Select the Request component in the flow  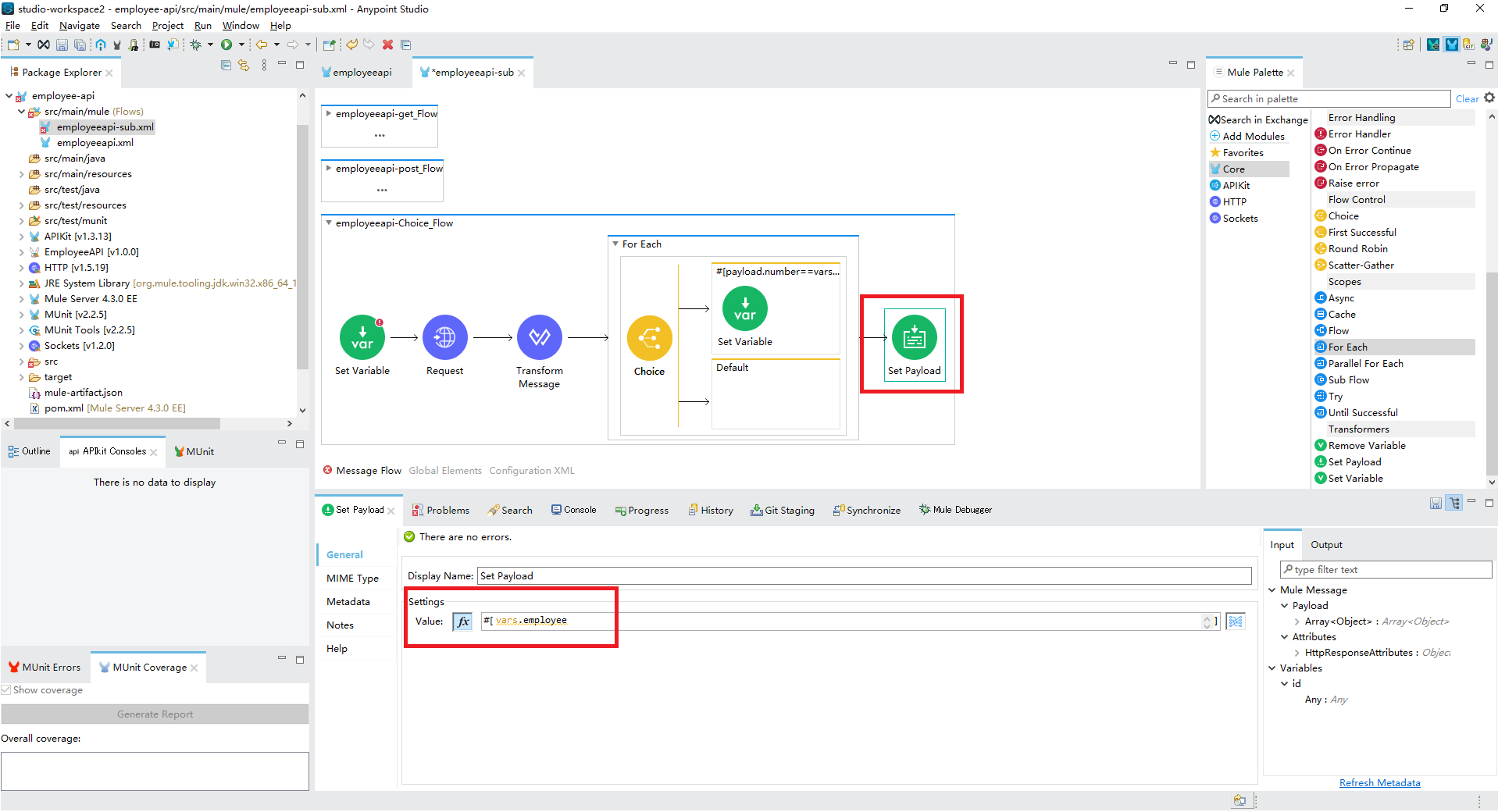[444, 337]
